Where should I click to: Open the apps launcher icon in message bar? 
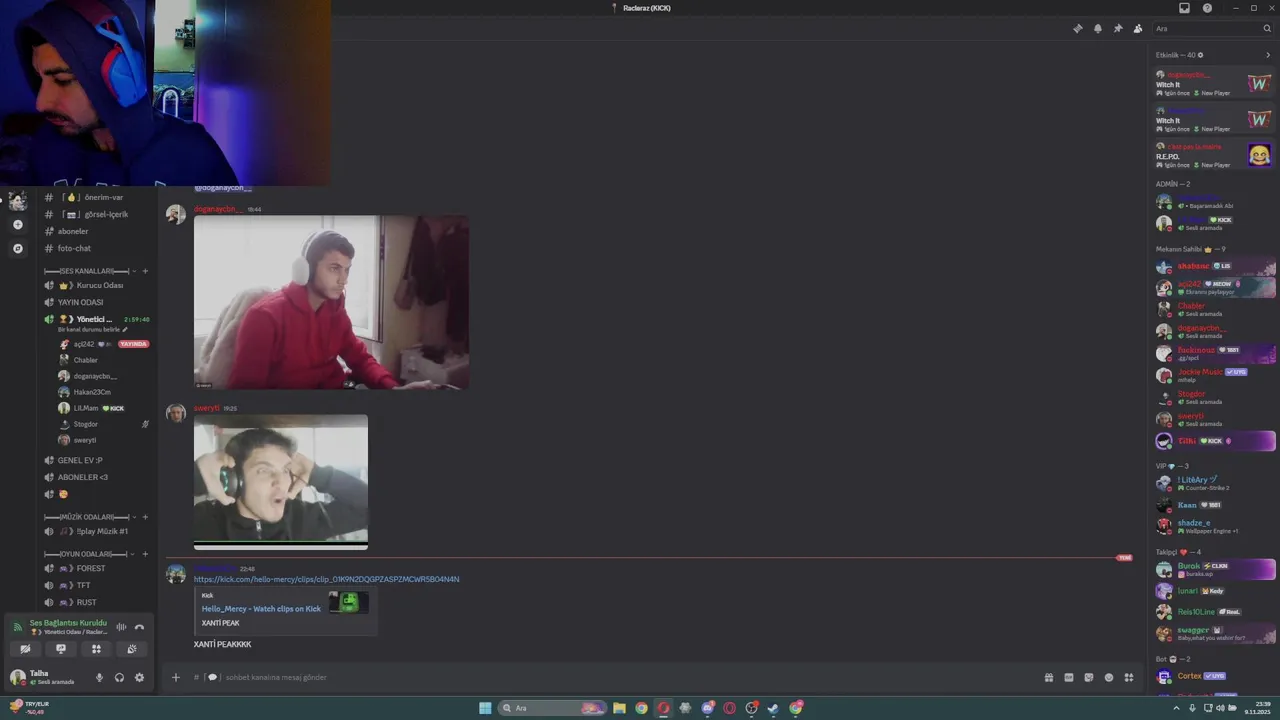(1129, 677)
